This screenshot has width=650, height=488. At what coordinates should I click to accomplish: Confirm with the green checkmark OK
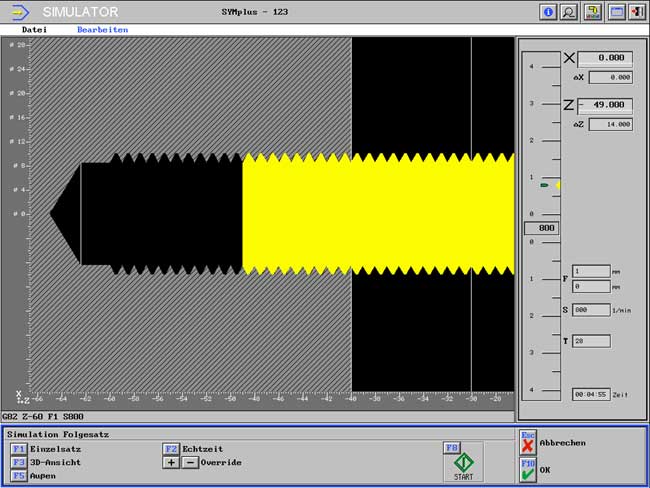[528, 469]
